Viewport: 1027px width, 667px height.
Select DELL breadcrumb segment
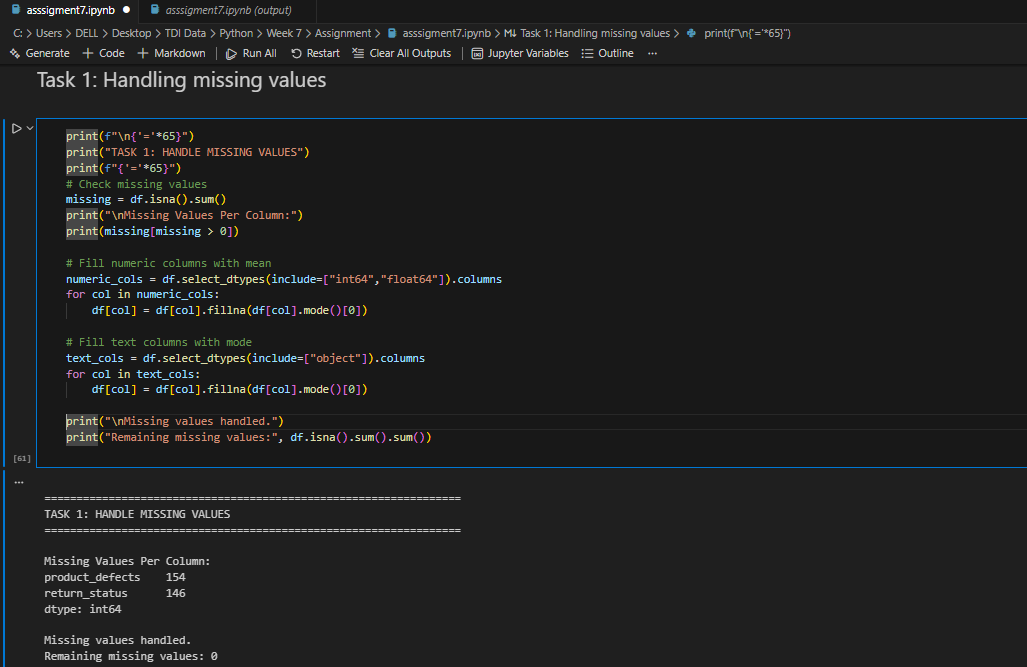click(x=86, y=33)
